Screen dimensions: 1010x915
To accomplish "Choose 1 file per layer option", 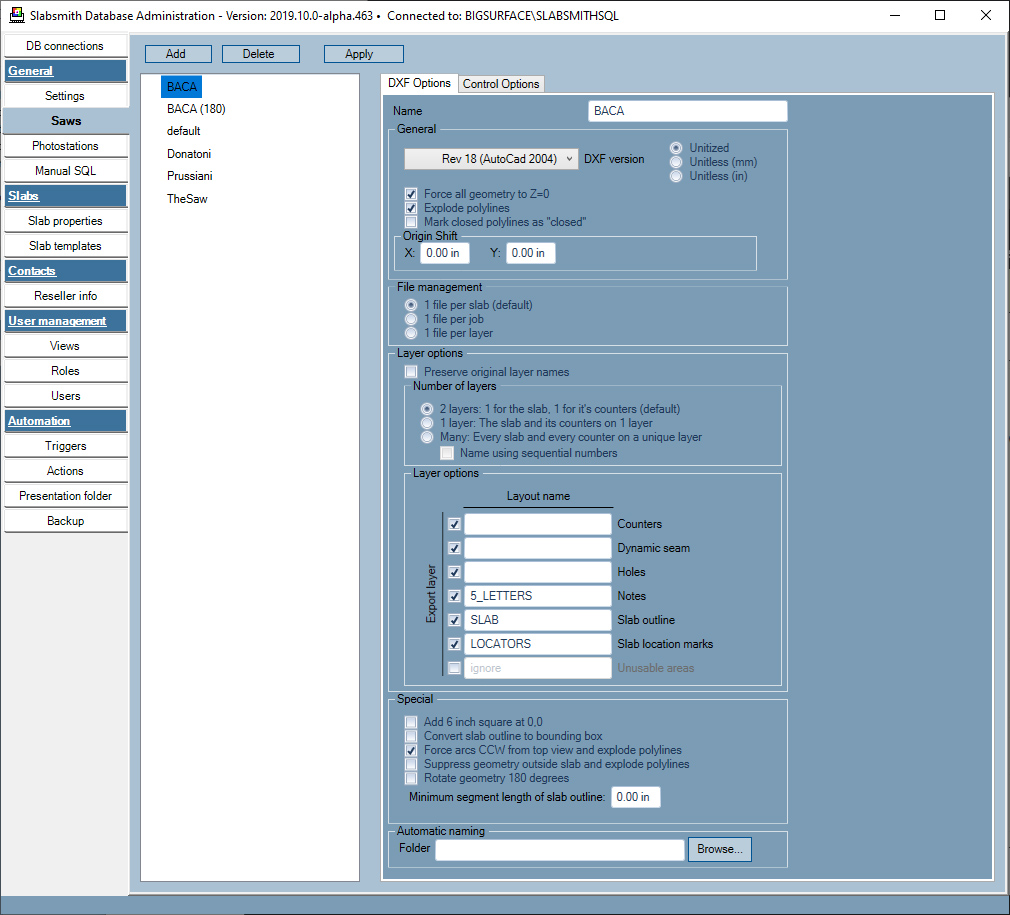I will tap(411, 333).
